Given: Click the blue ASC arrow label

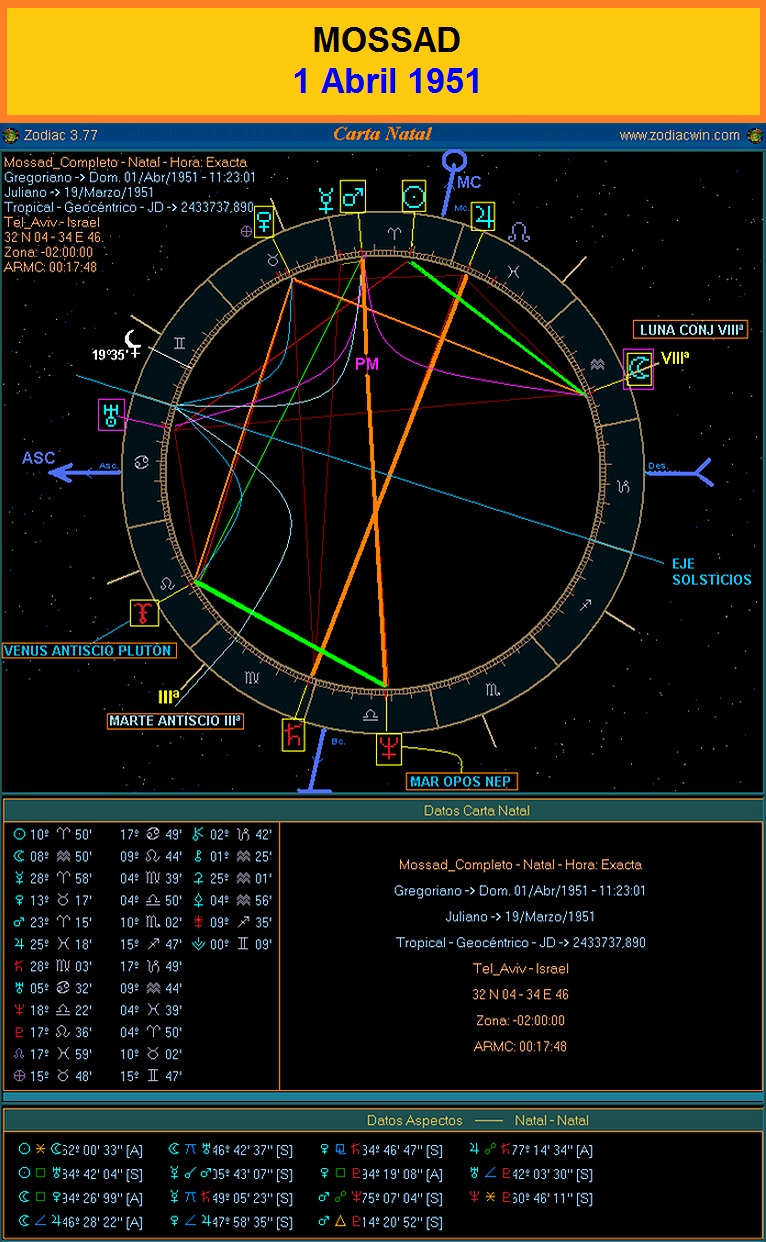Looking at the screenshot, I should pyautogui.click(x=38, y=457).
